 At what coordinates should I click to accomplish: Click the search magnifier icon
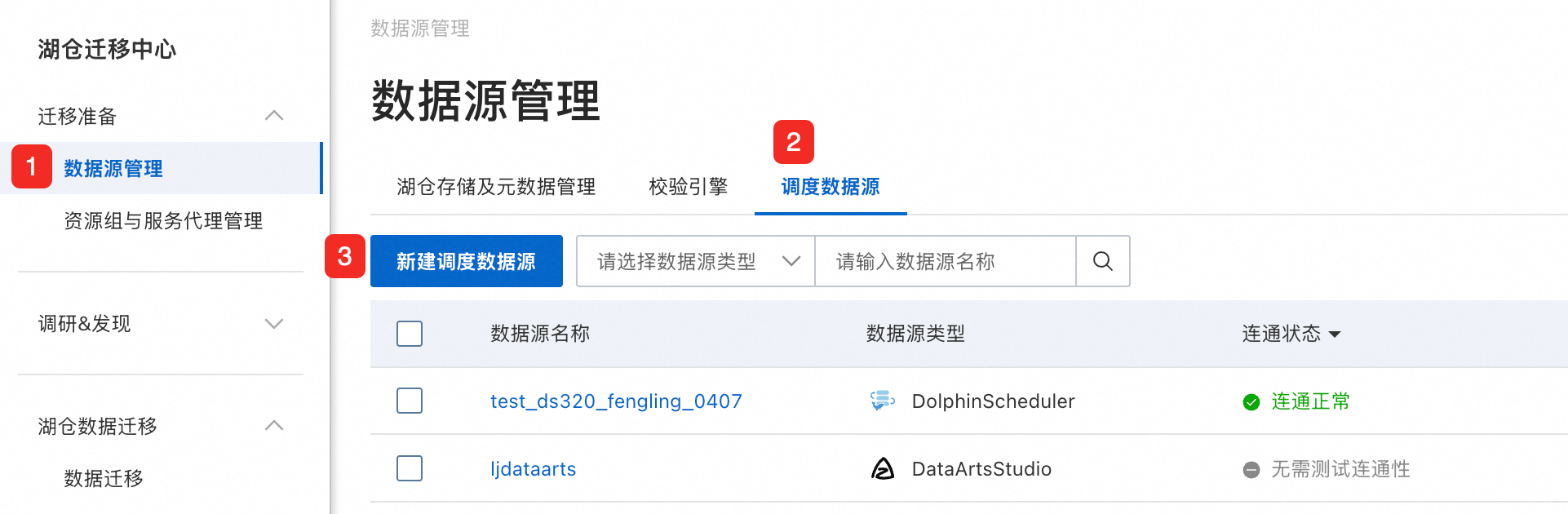click(1102, 261)
